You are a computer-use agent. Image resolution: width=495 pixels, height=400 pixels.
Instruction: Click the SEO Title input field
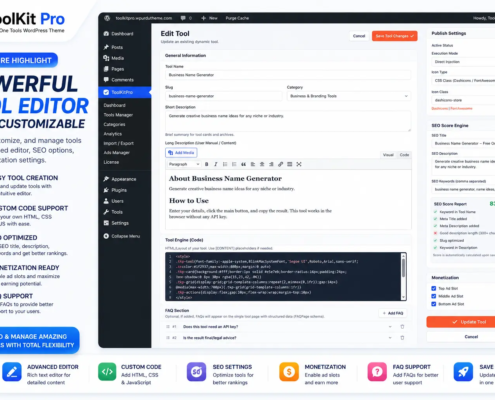coord(463,144)
